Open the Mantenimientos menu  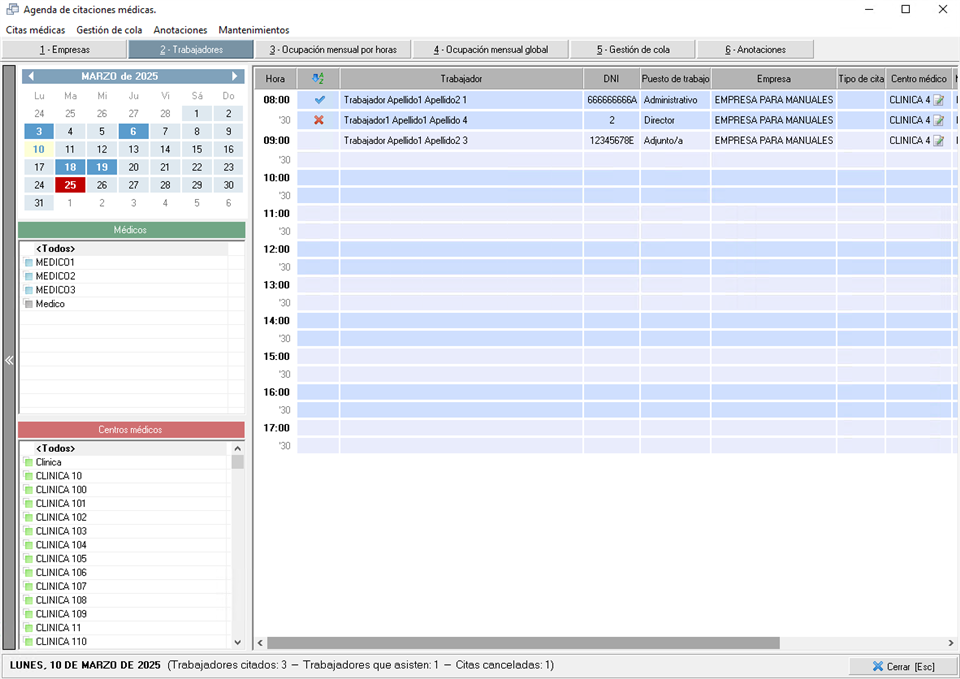click(254, 30)
